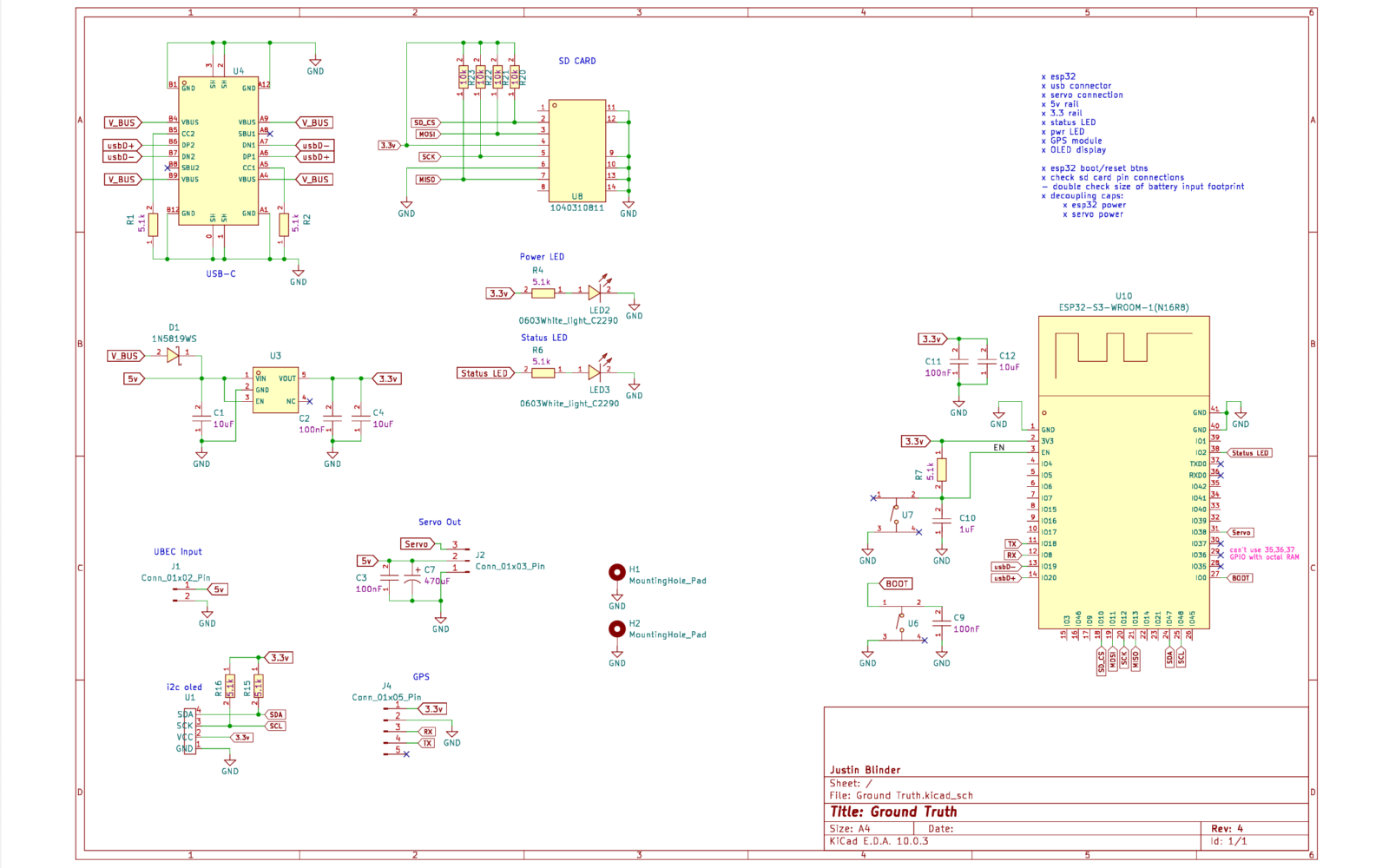Select resistor R2 beside the USB-C connector
This screenshot has width=1389, height=868.
tap(283, 225)
